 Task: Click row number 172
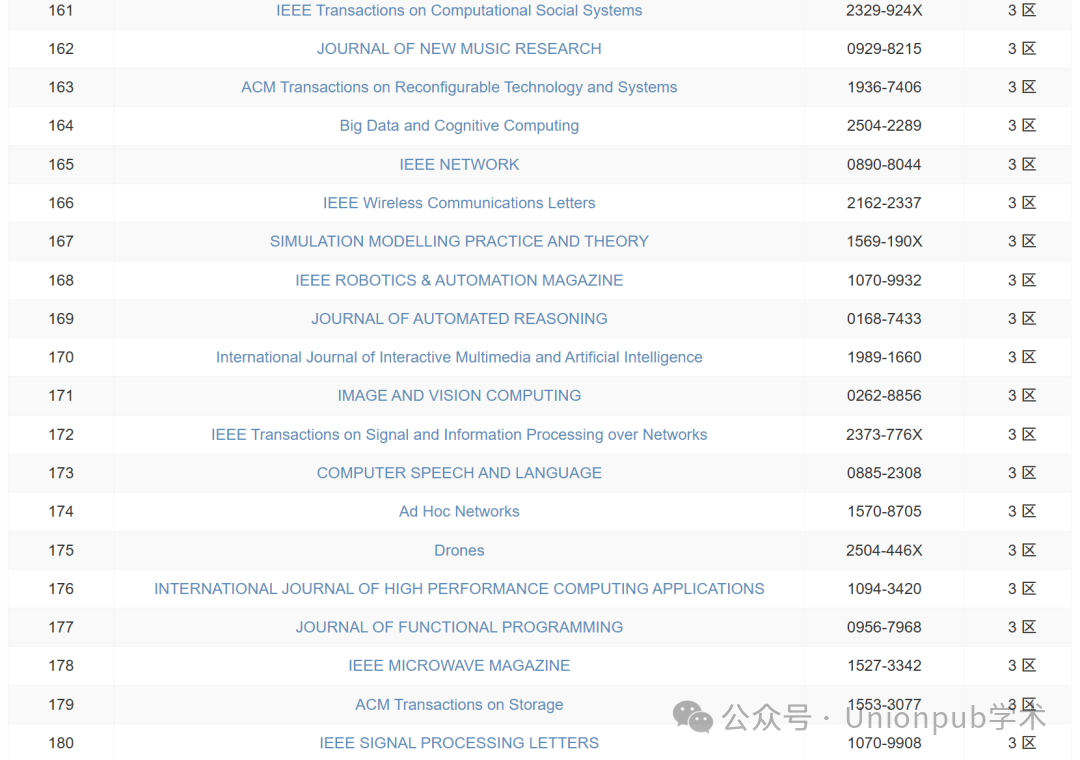61,435
